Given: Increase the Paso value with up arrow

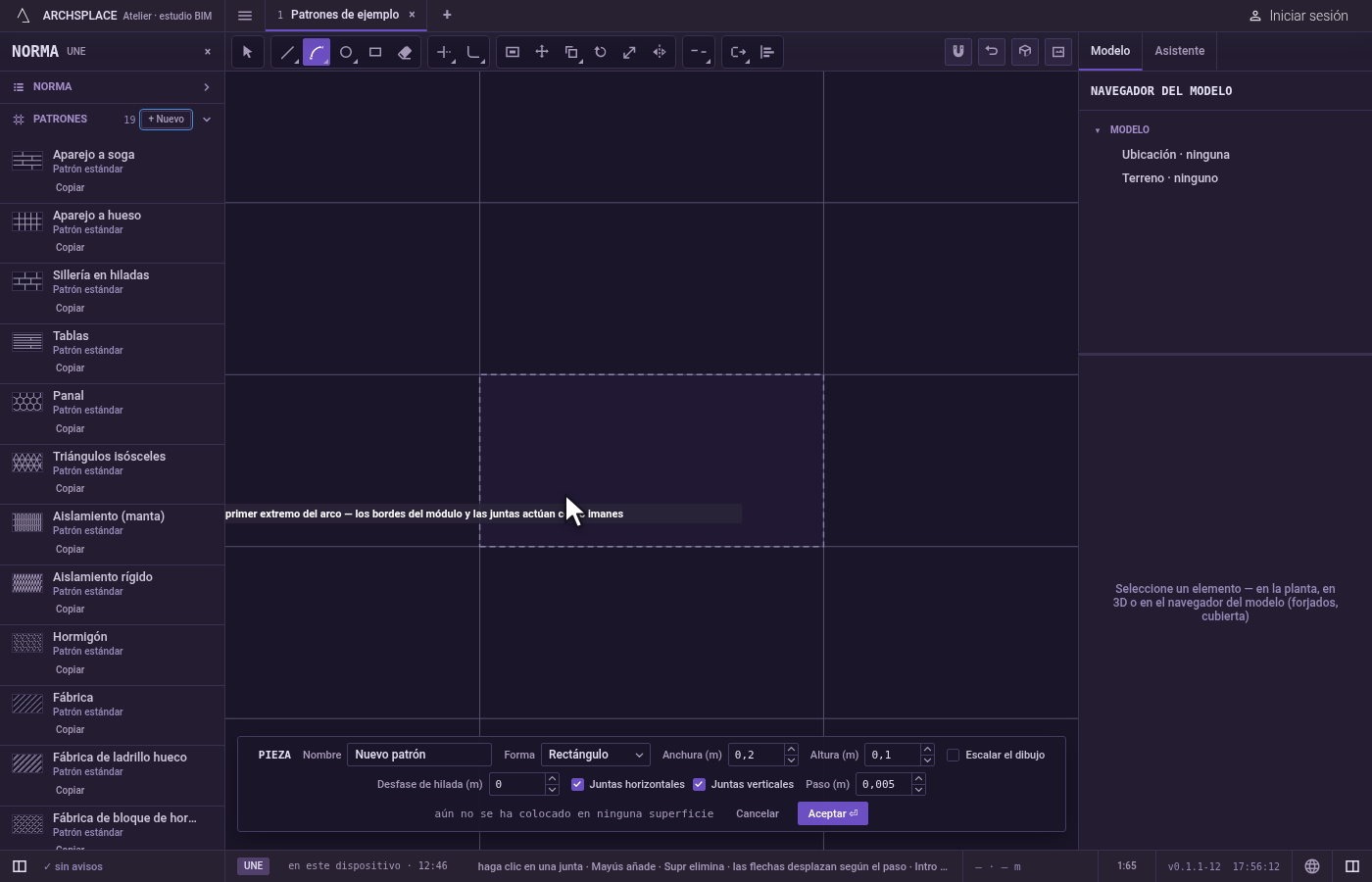Looking at the screenshot, I should [918, 779].
